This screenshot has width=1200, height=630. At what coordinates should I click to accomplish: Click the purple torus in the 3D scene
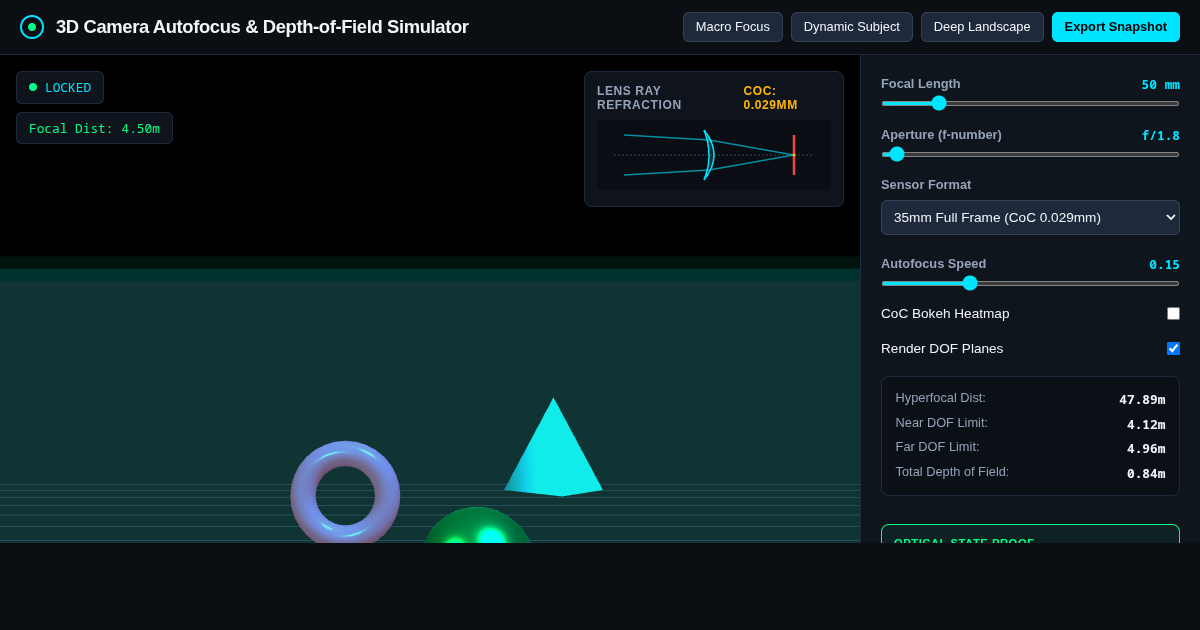345,494
